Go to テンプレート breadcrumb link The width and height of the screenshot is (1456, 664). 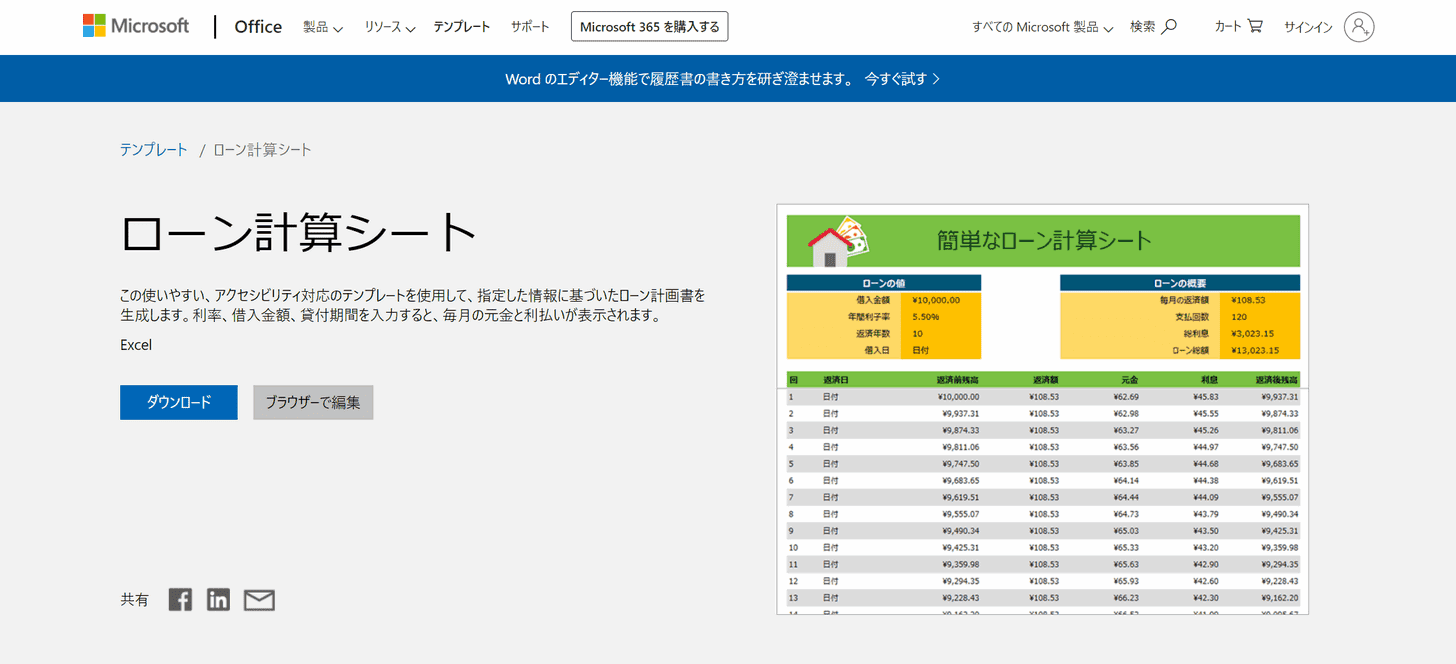[x=154, y=150]
